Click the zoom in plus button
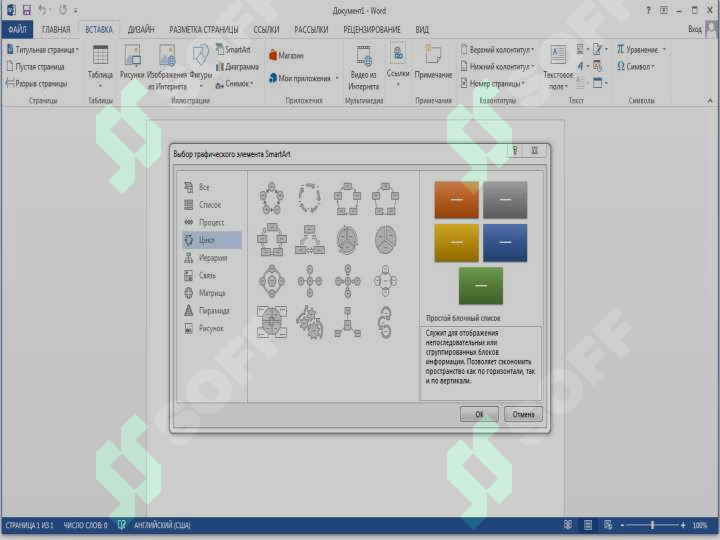 point(683,525)
